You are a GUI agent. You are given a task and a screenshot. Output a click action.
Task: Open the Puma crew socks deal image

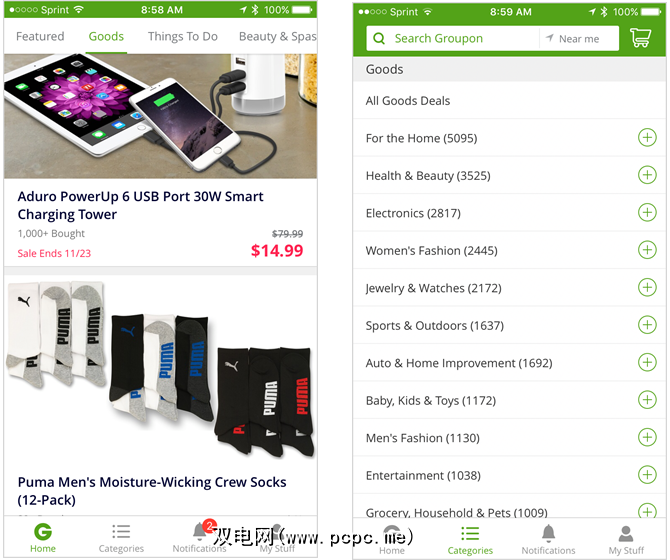click(x=161, y=369)
